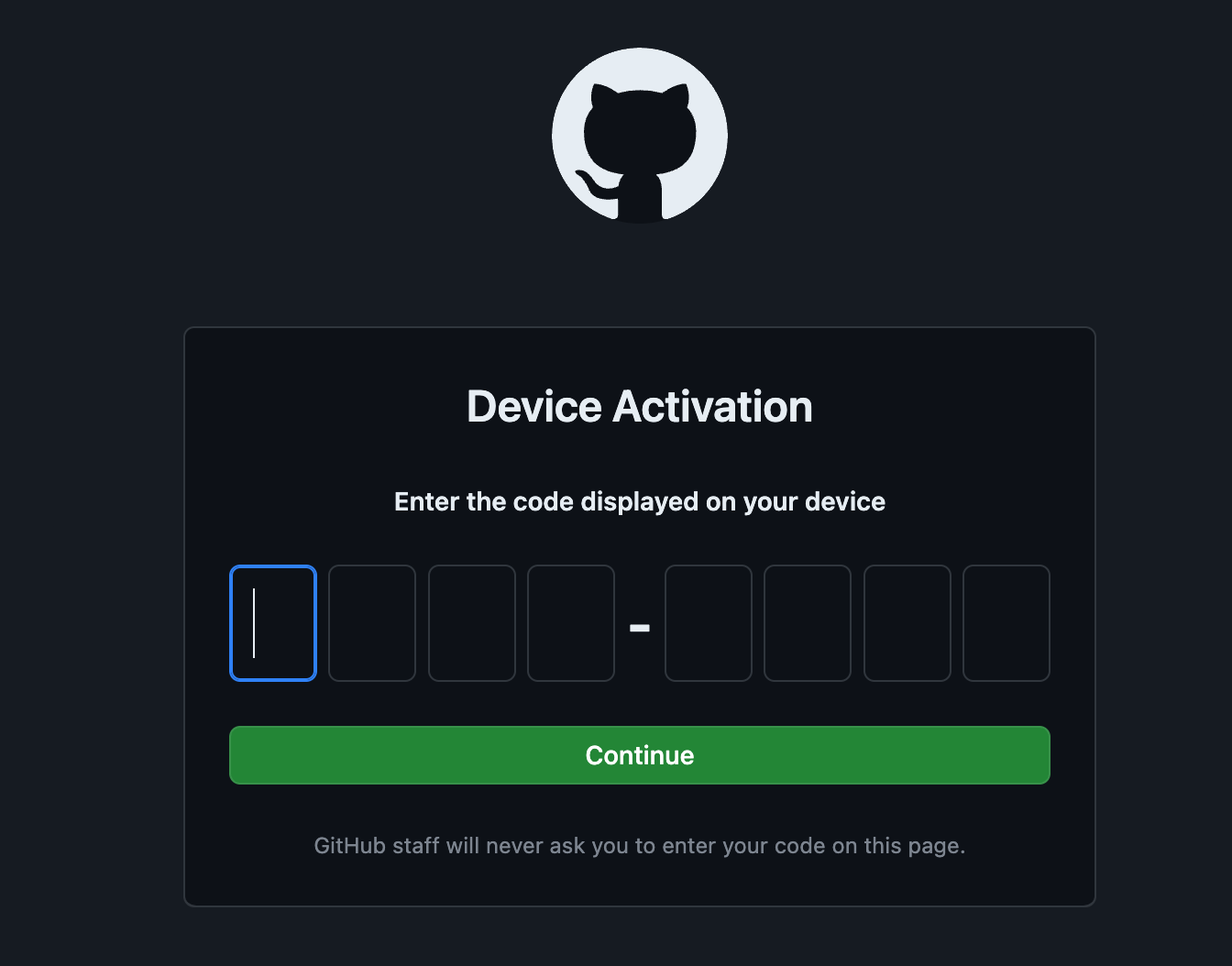
Task: Click the GitHub Octocat logo
Action: (640, 136)
